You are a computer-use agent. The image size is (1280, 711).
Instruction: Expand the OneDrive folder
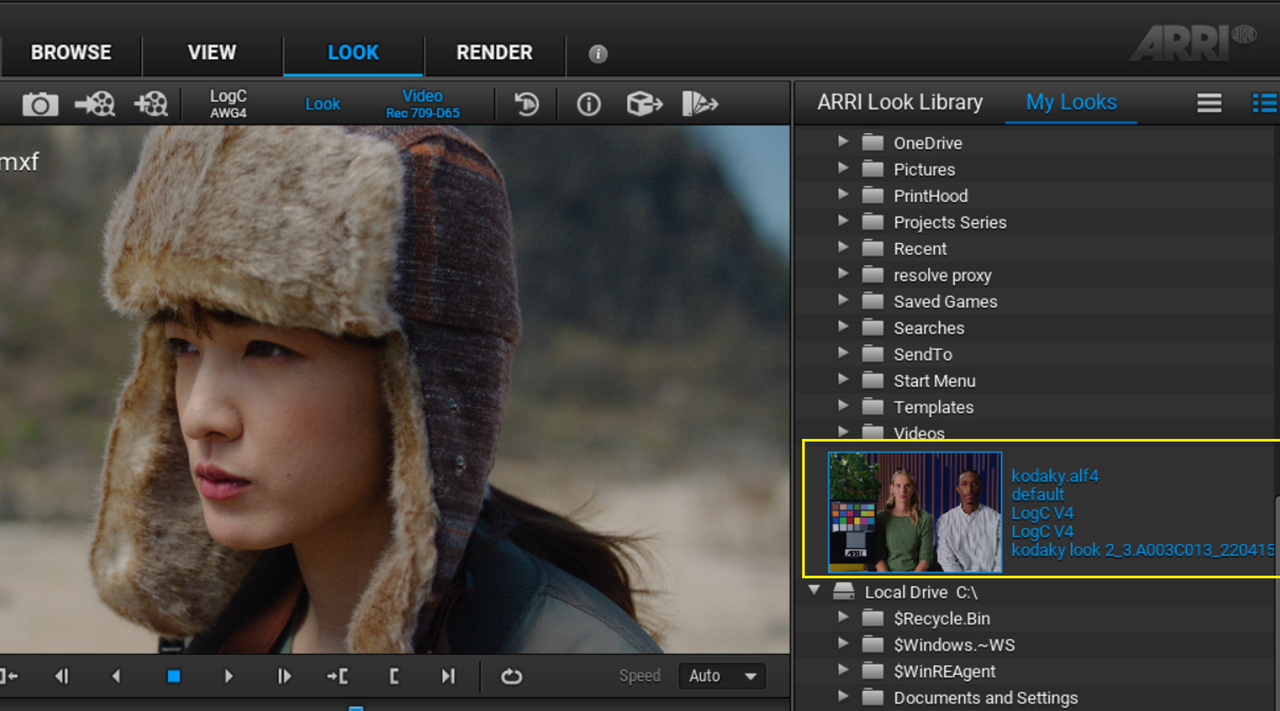(843, 142)
